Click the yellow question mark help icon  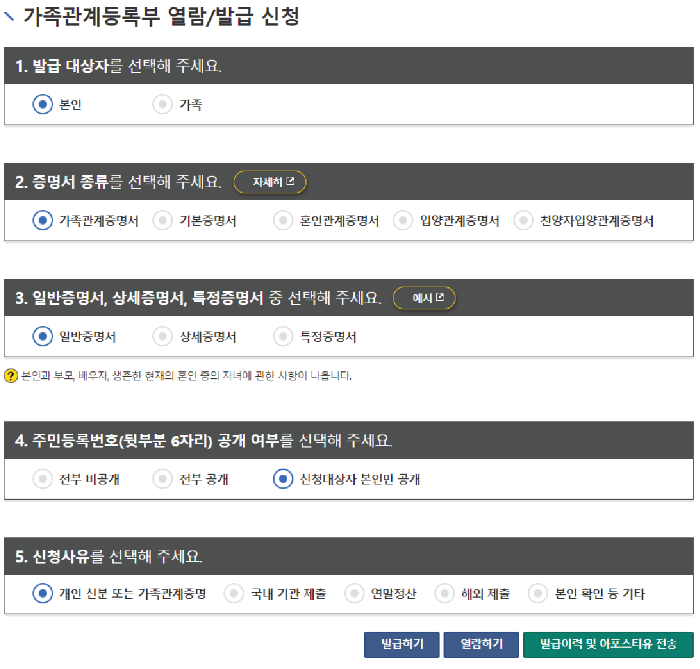[11, 376]
